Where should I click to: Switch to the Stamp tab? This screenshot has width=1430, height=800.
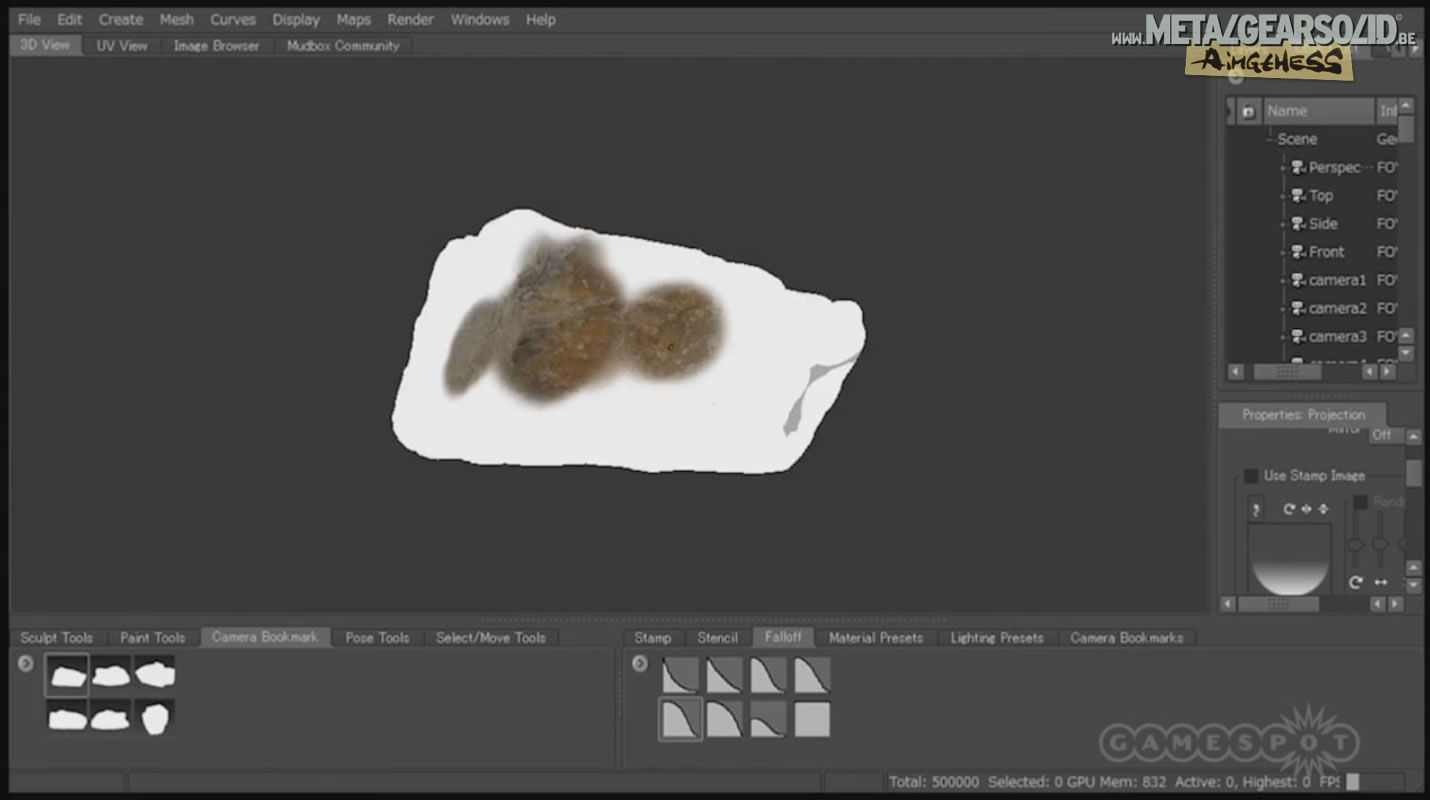(653, 638)
